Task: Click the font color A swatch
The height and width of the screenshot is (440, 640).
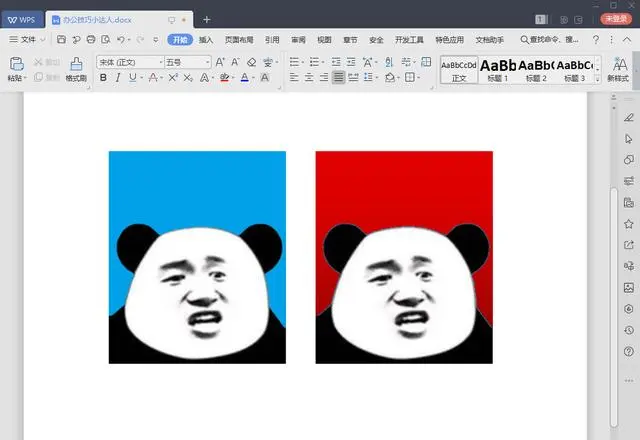Action: [244, 77]
